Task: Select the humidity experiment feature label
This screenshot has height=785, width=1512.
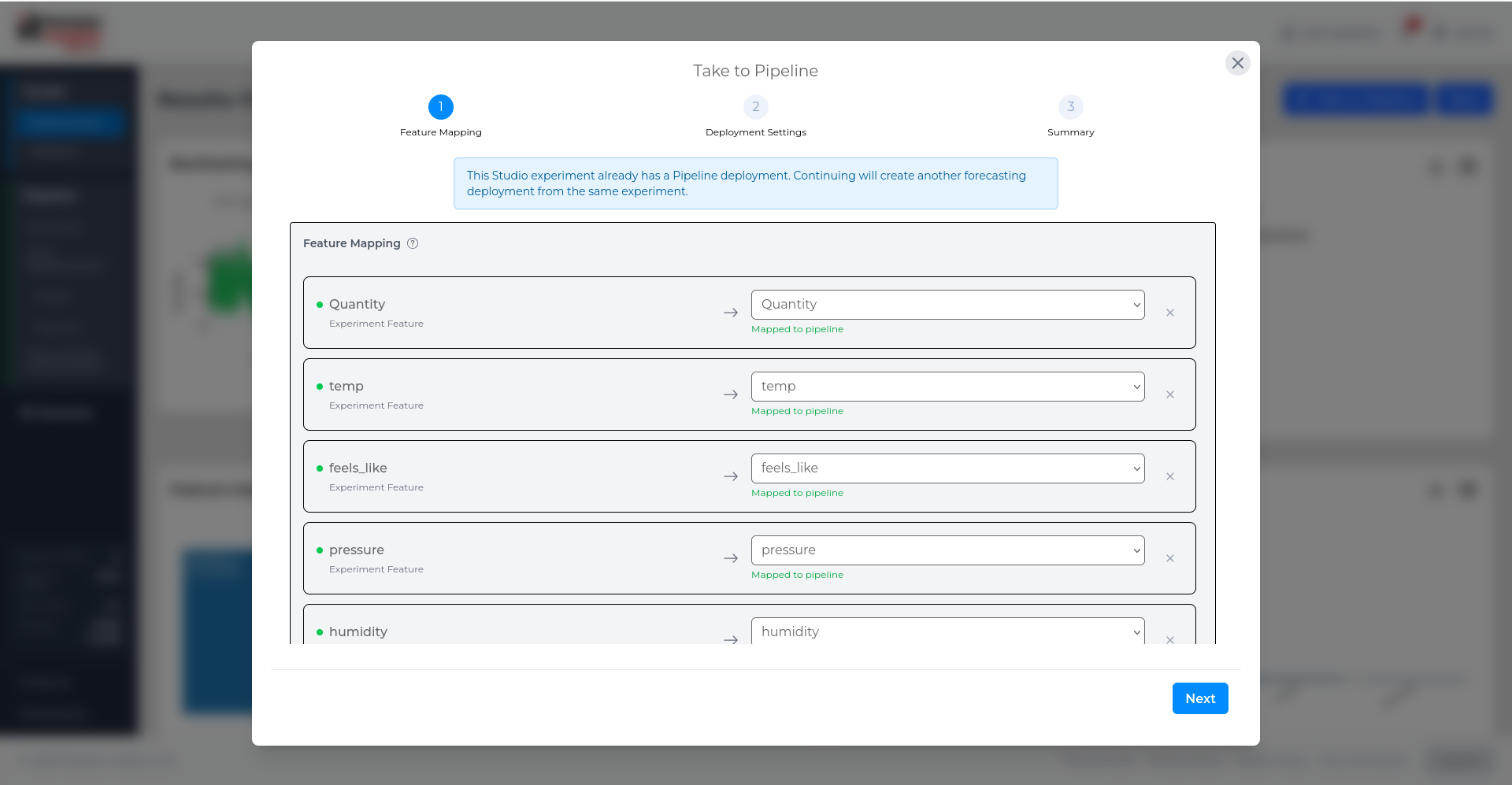Action: pos(358,631)
